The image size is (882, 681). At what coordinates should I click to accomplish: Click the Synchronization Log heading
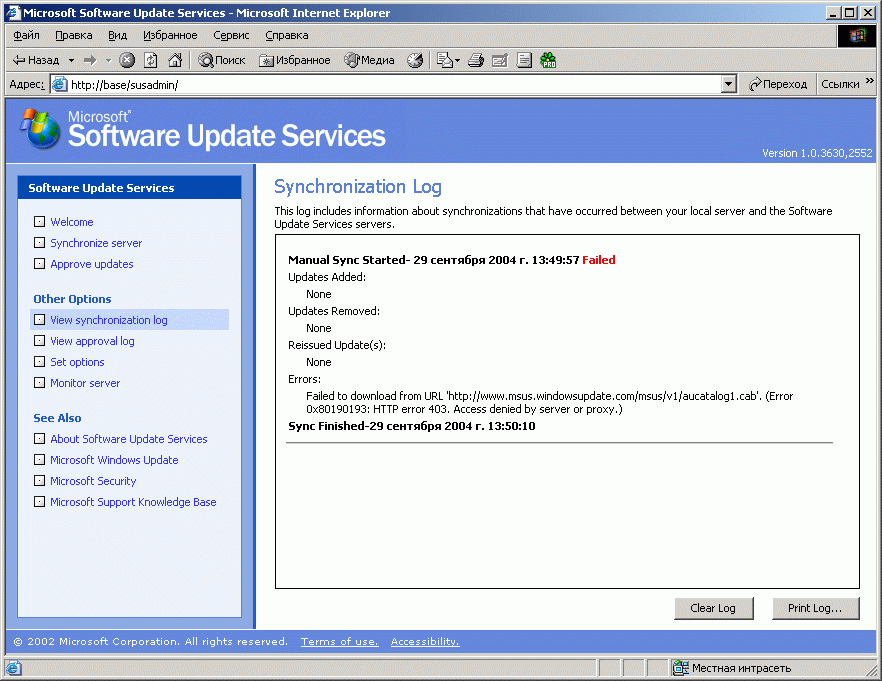point(358,187)
